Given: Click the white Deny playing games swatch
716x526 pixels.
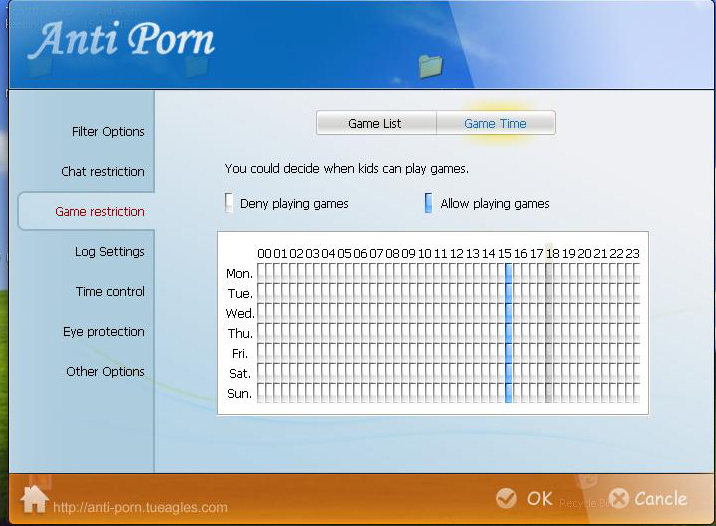Looking at the screenshot, I should [229, 203].
